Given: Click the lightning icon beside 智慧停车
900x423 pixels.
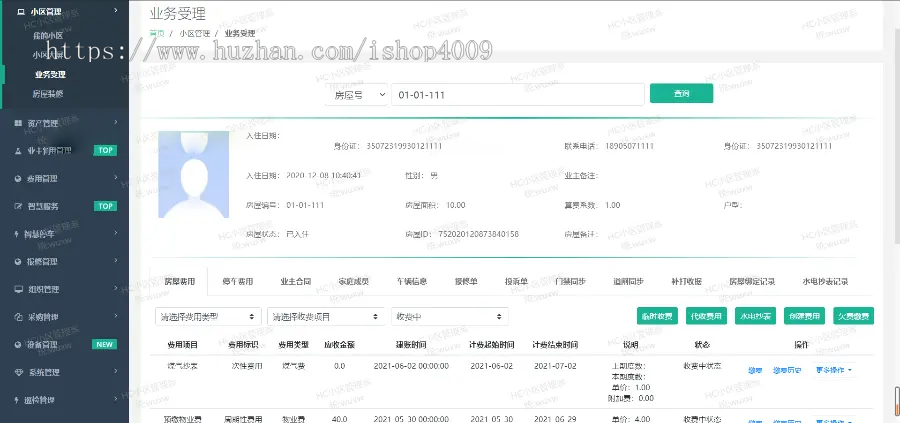Looking at the screenshot, I should (17, 234).
